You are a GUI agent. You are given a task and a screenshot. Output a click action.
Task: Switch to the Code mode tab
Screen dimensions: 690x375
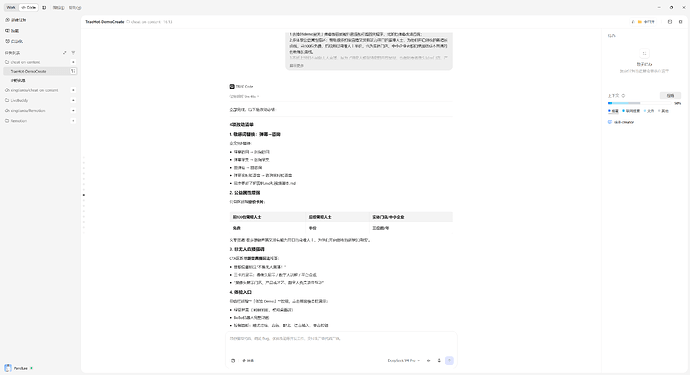coord(29,7)
